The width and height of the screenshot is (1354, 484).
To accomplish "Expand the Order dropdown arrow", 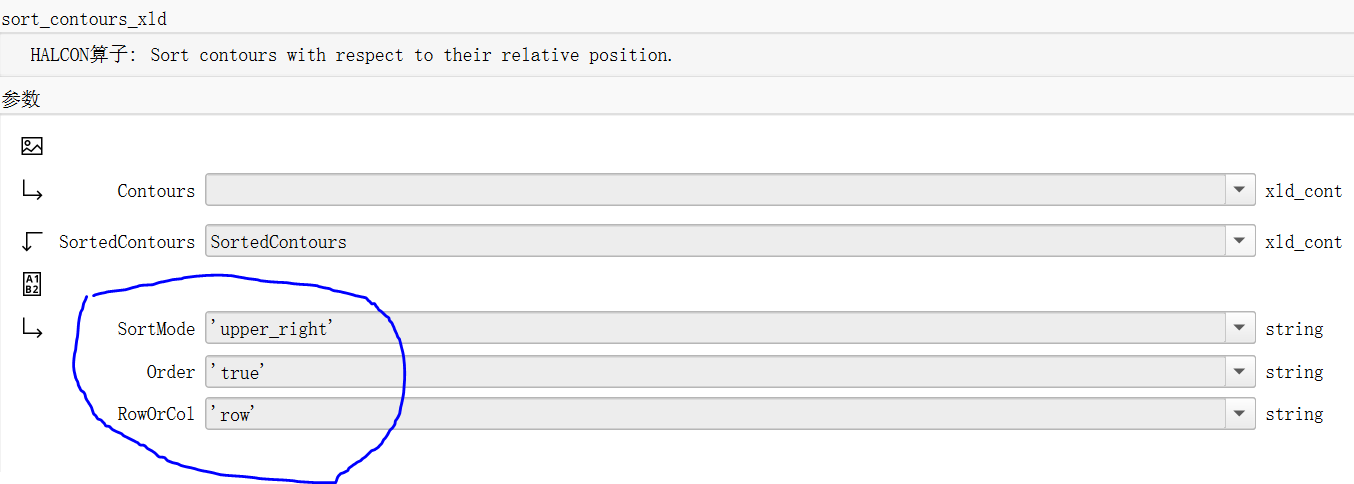I will 1240,371.
